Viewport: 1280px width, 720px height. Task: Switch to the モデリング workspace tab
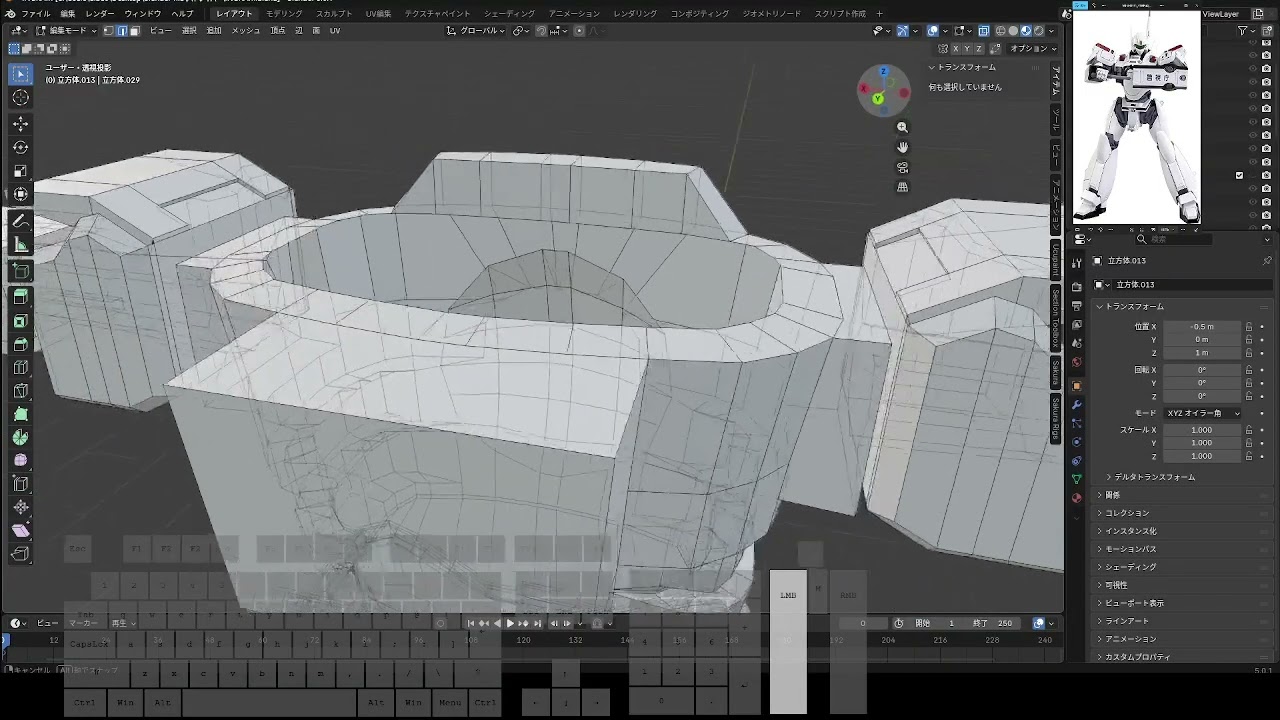click(x=284, y=14)
